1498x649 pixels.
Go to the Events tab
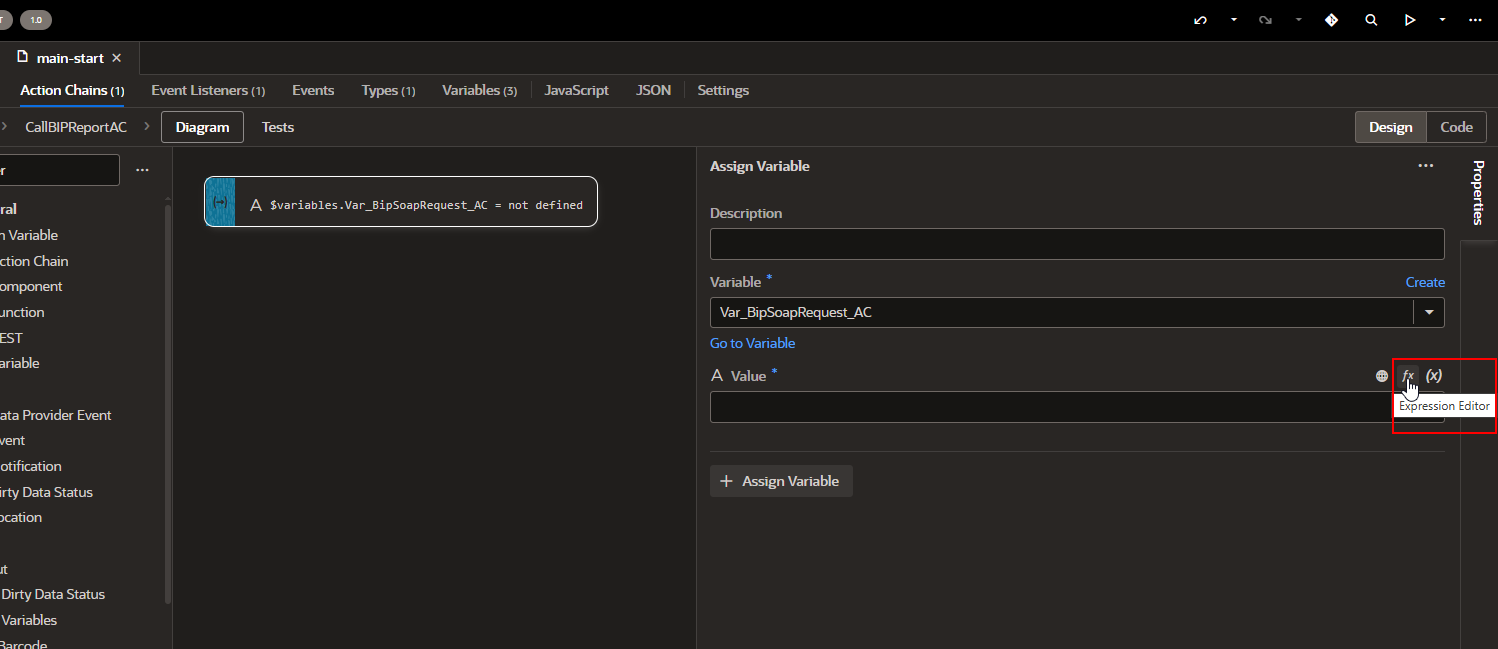coord(313,90)
